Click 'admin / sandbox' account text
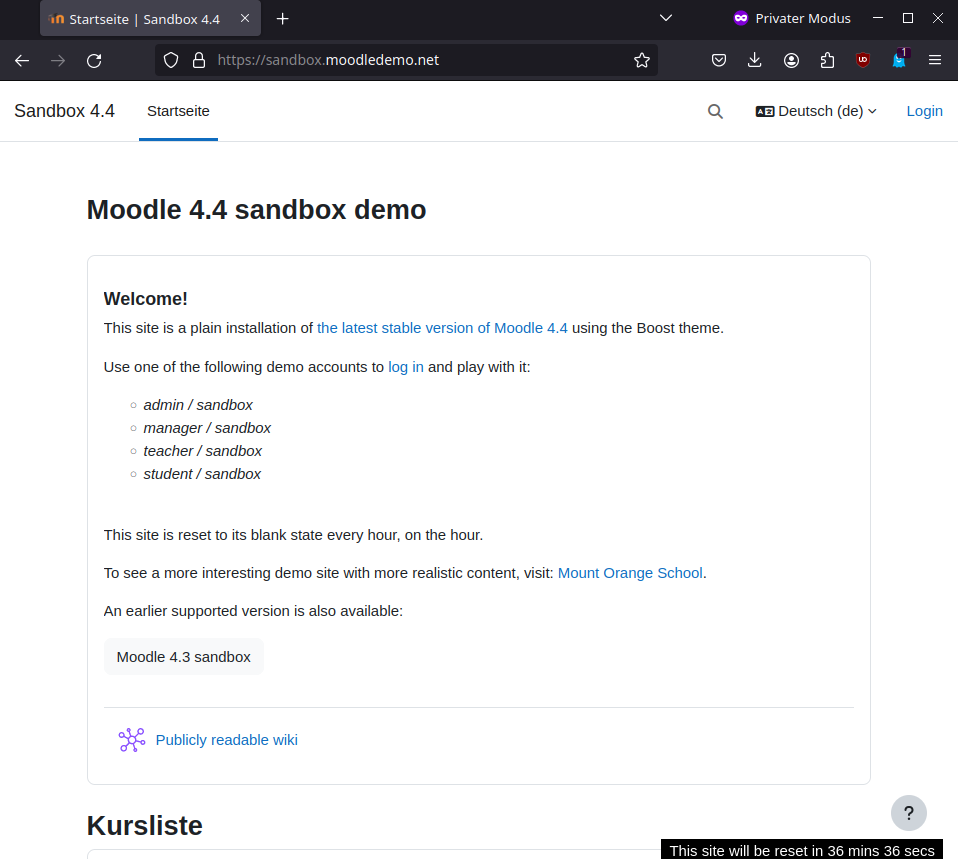The height and width of the screenshot is (859, 958). tap(198, 405)
